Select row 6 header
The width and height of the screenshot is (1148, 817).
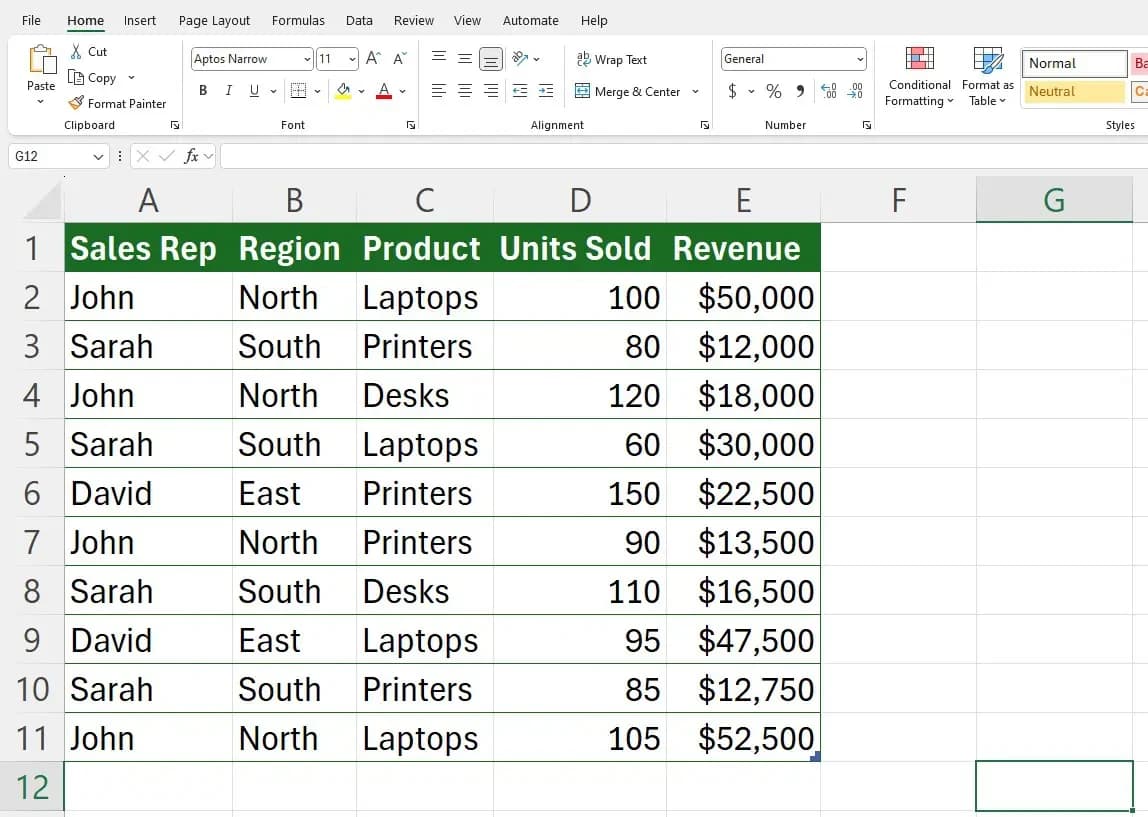point(32,493)
